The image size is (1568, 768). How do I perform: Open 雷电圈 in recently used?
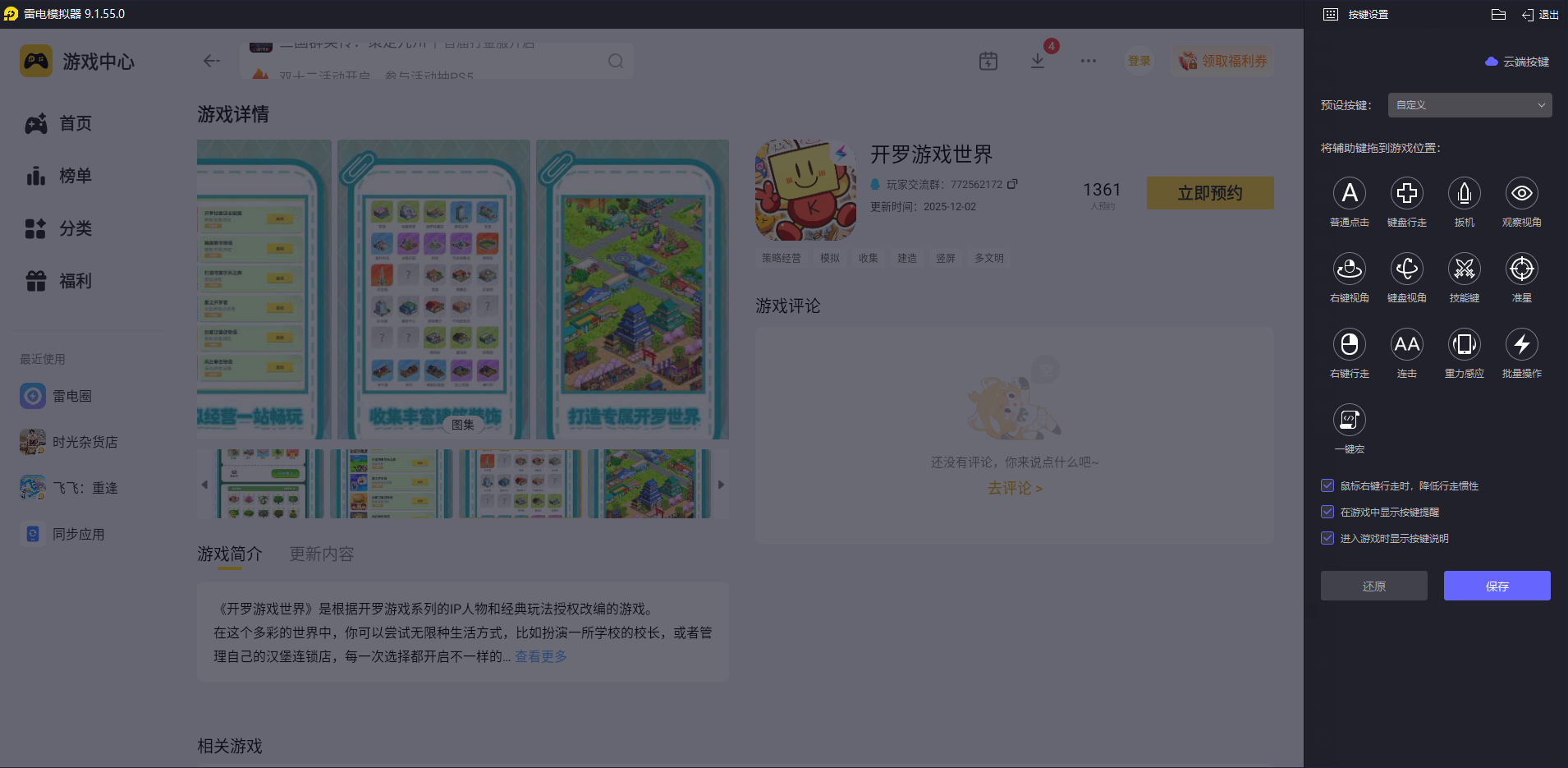(56, 396)
